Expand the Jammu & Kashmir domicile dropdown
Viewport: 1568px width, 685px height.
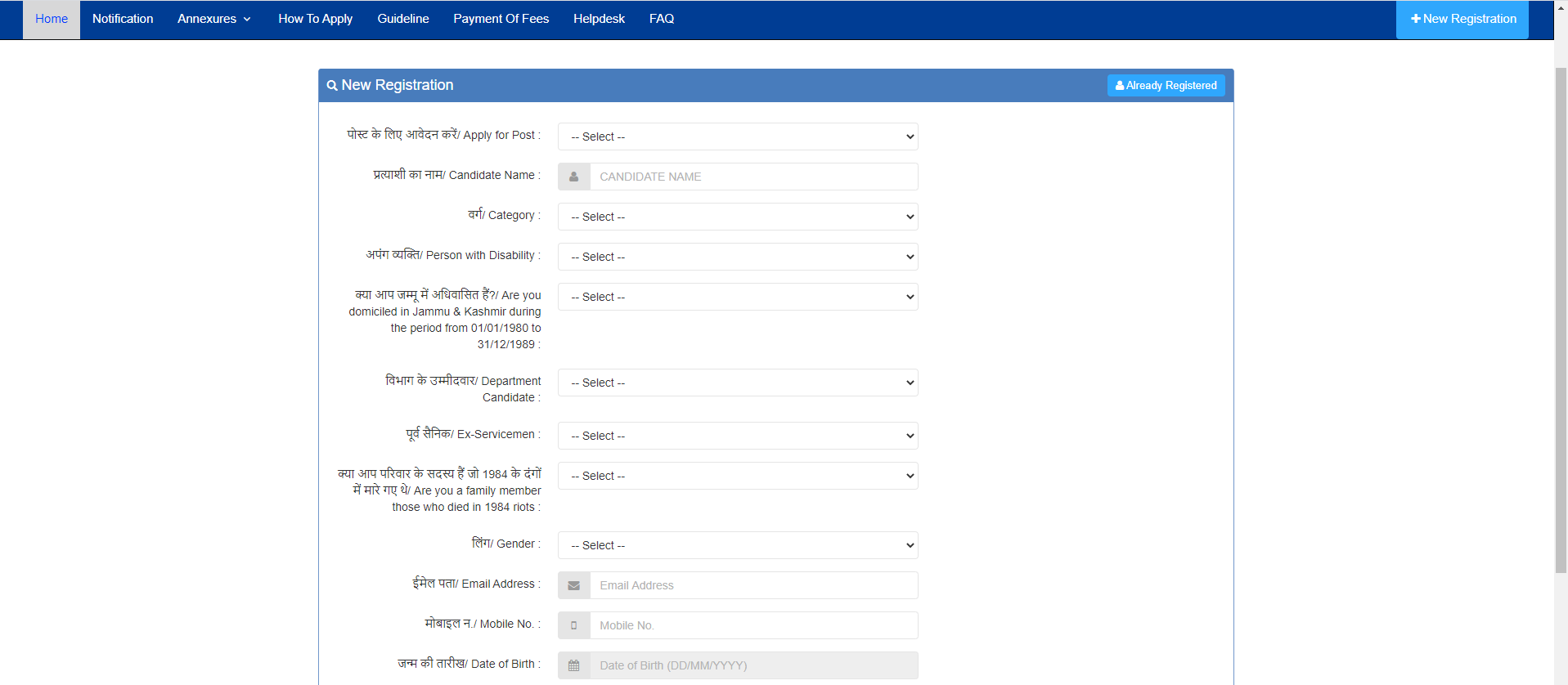click(737, 297)
